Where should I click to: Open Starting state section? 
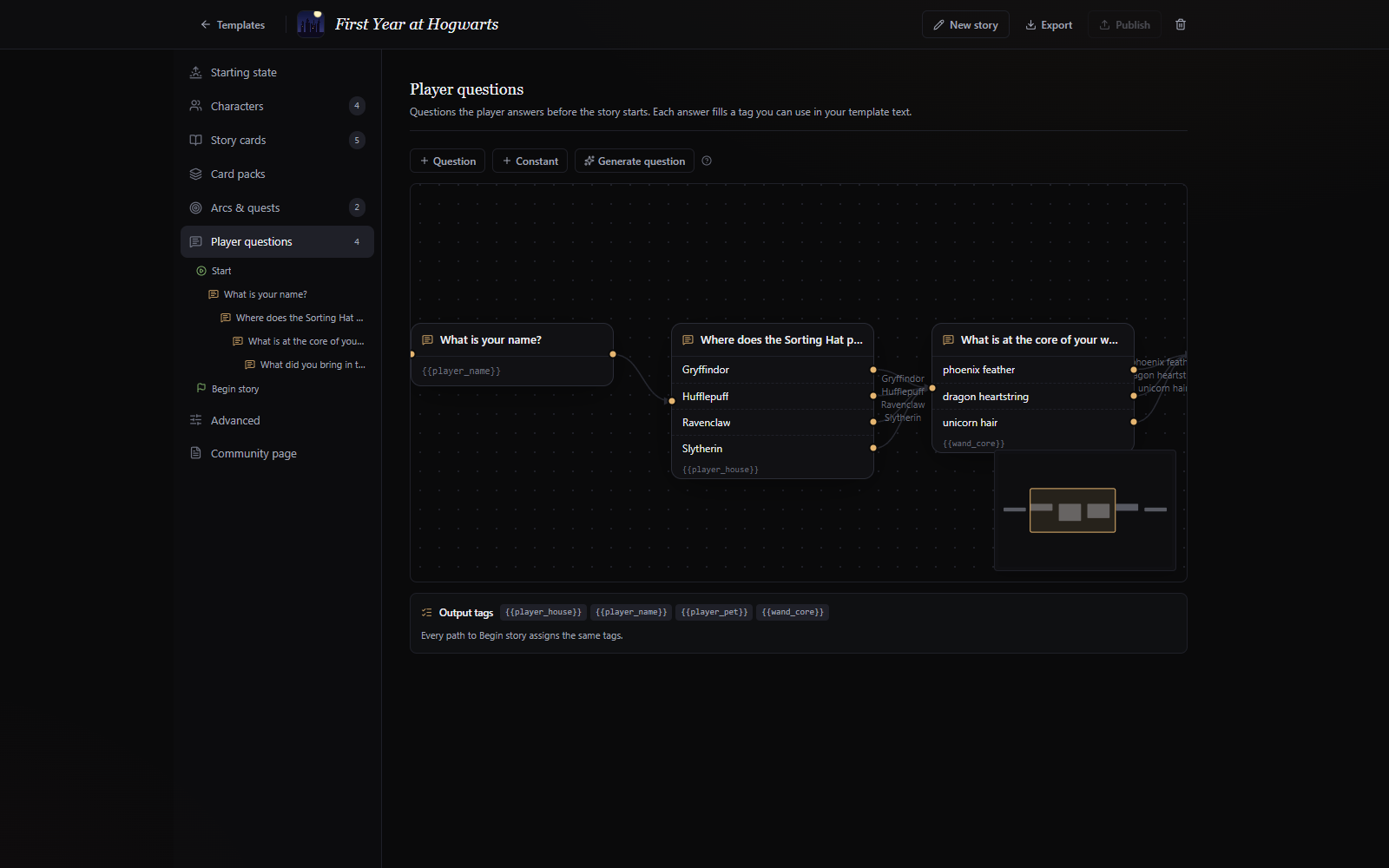coord(277,73)
